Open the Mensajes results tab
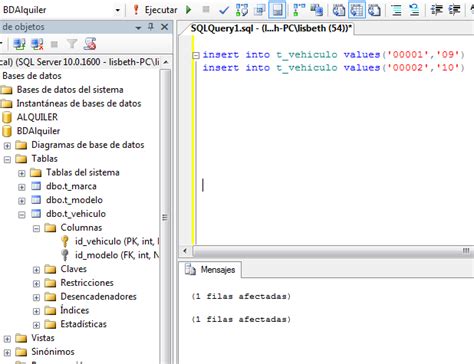474x364 pixels. point(211,270)
